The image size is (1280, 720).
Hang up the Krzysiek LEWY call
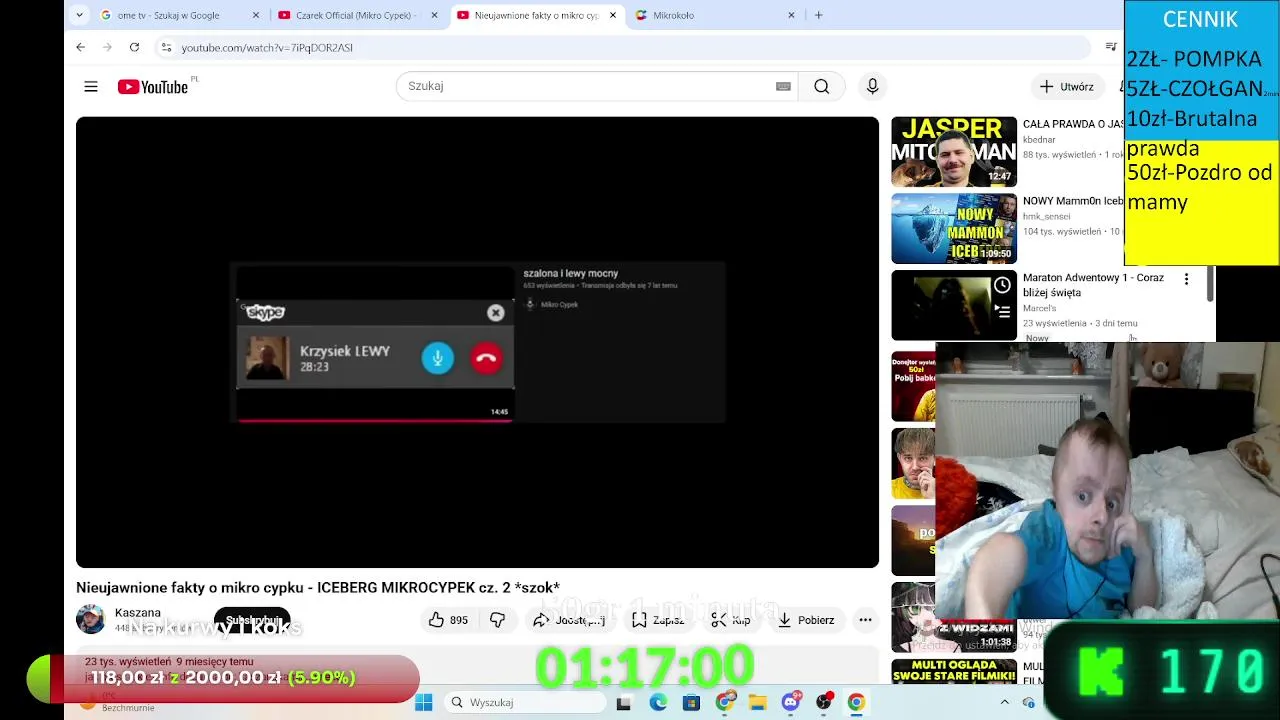[x=486, y=358]
